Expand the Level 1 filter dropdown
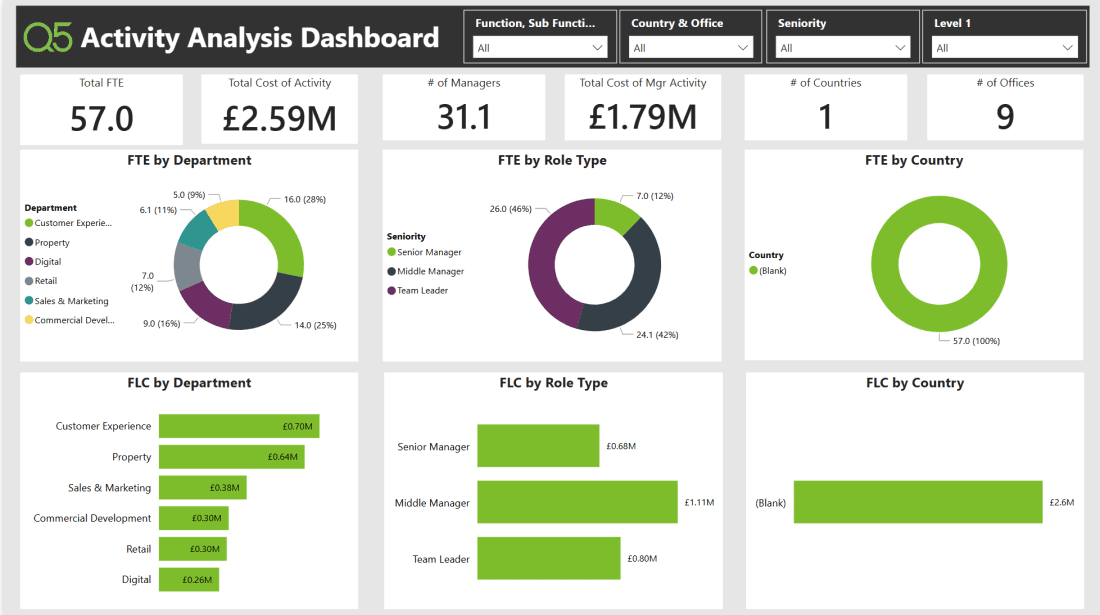The image size is (1100, 615). tap(1003, 48)
